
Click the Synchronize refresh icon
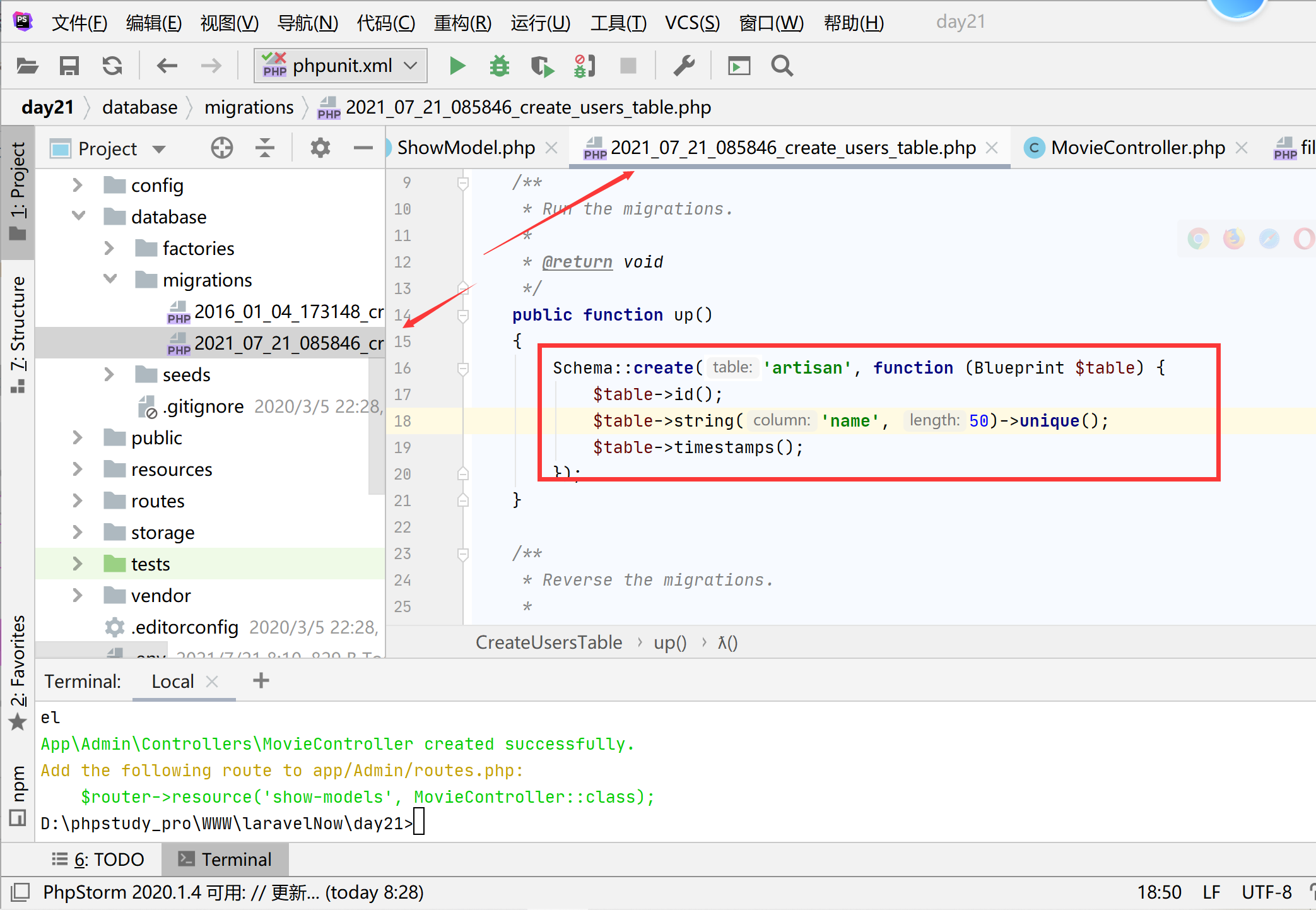point(112,66)
